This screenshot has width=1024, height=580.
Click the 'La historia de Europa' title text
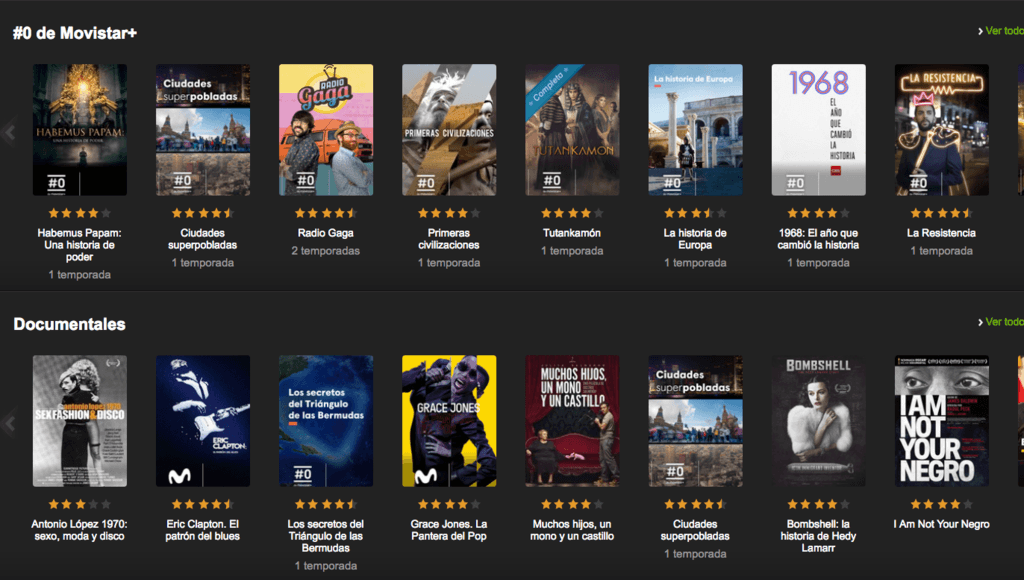695,239
